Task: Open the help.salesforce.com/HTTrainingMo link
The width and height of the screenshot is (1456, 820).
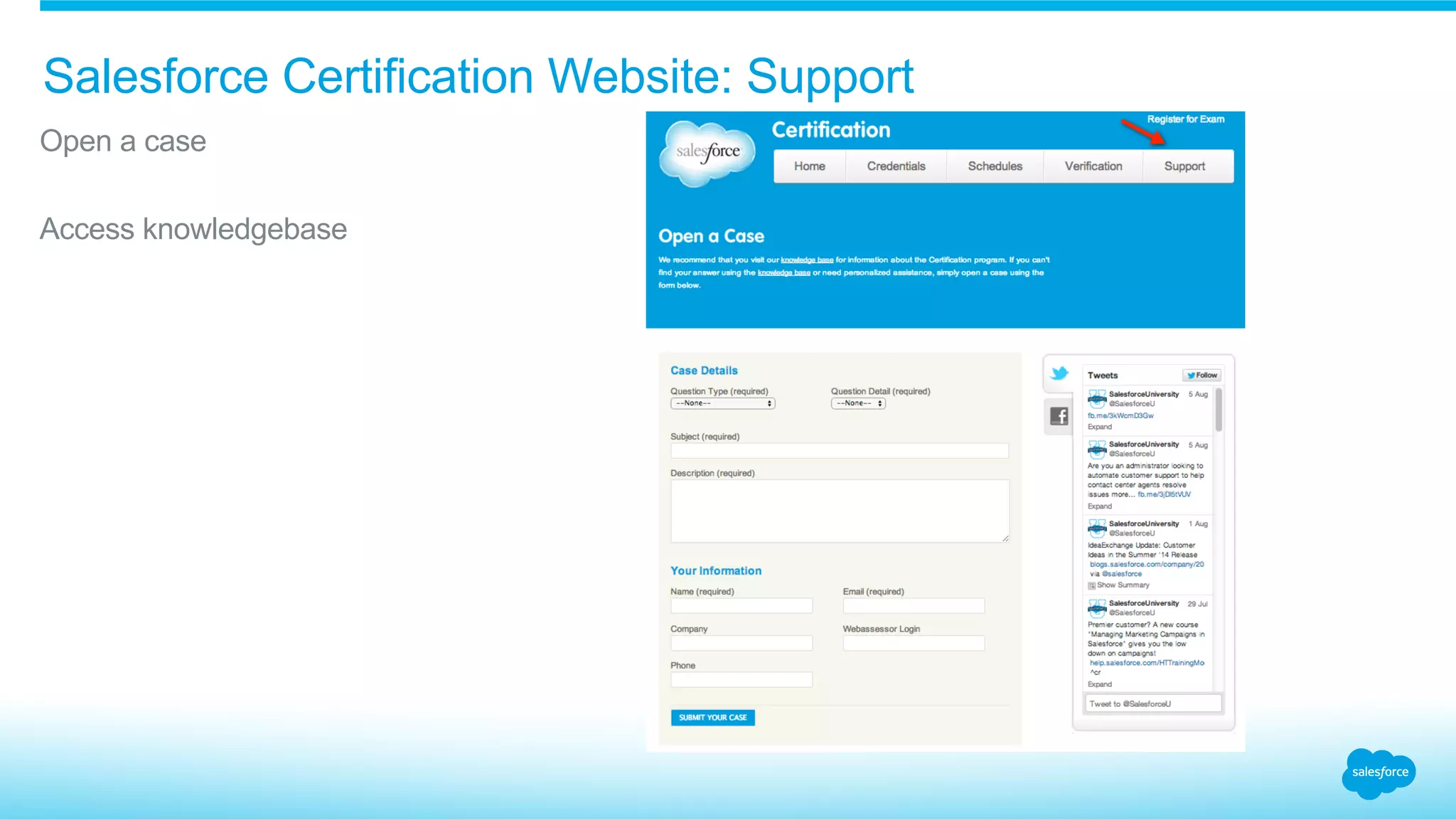Action: tap(1147, 663)
